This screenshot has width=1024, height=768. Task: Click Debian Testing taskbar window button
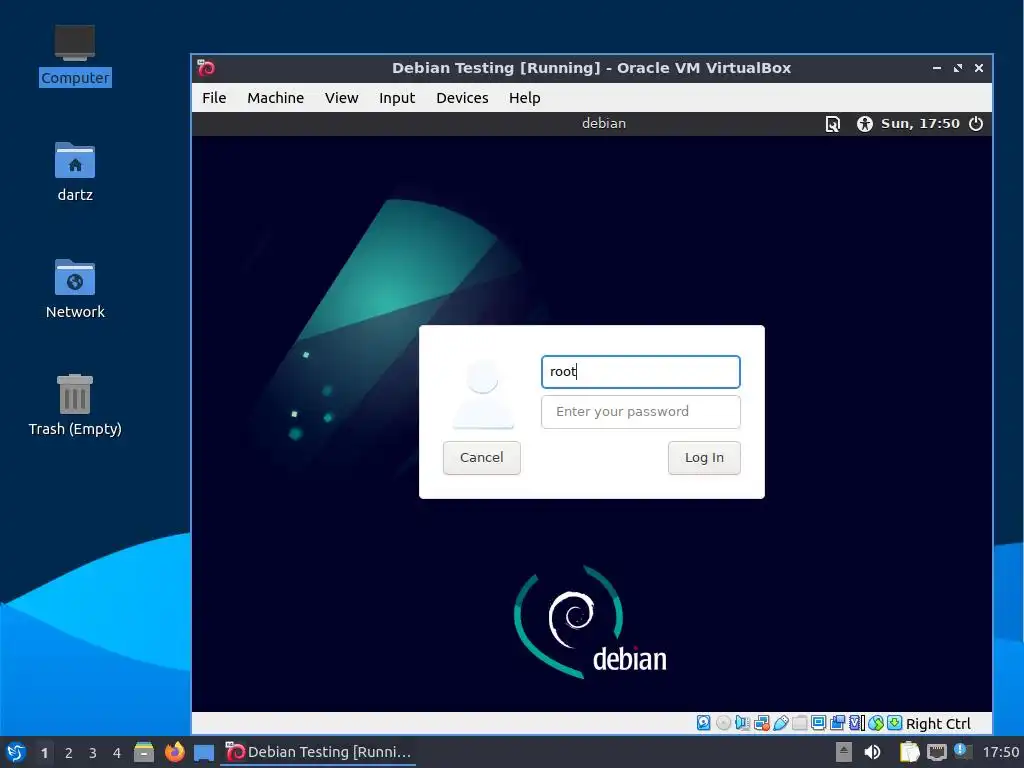pos(318,752)
